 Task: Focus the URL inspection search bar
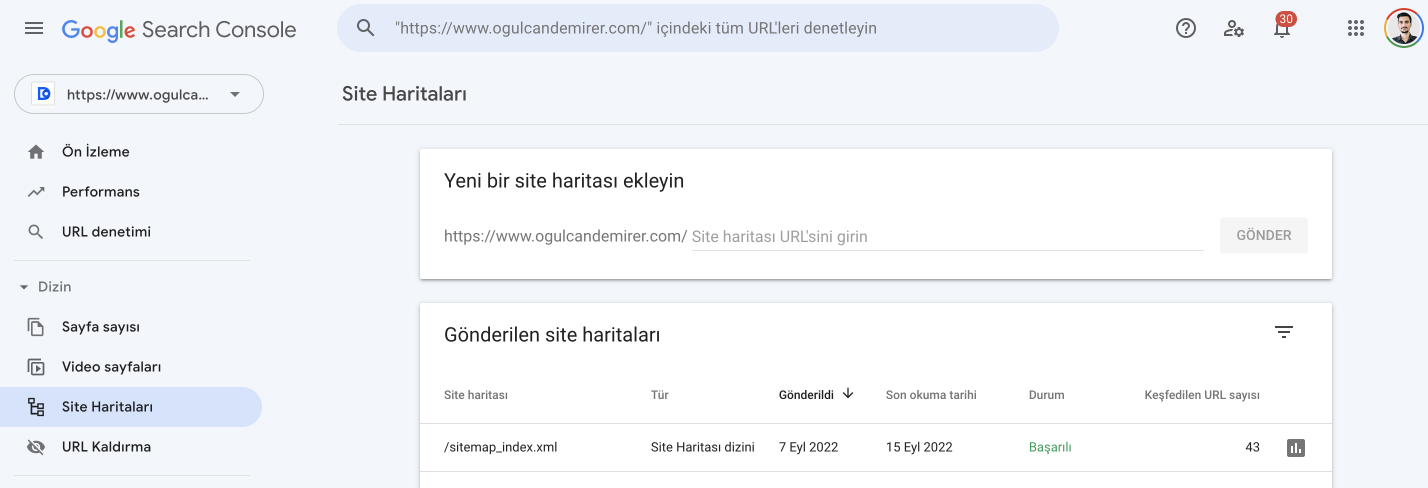pos(700,29)
